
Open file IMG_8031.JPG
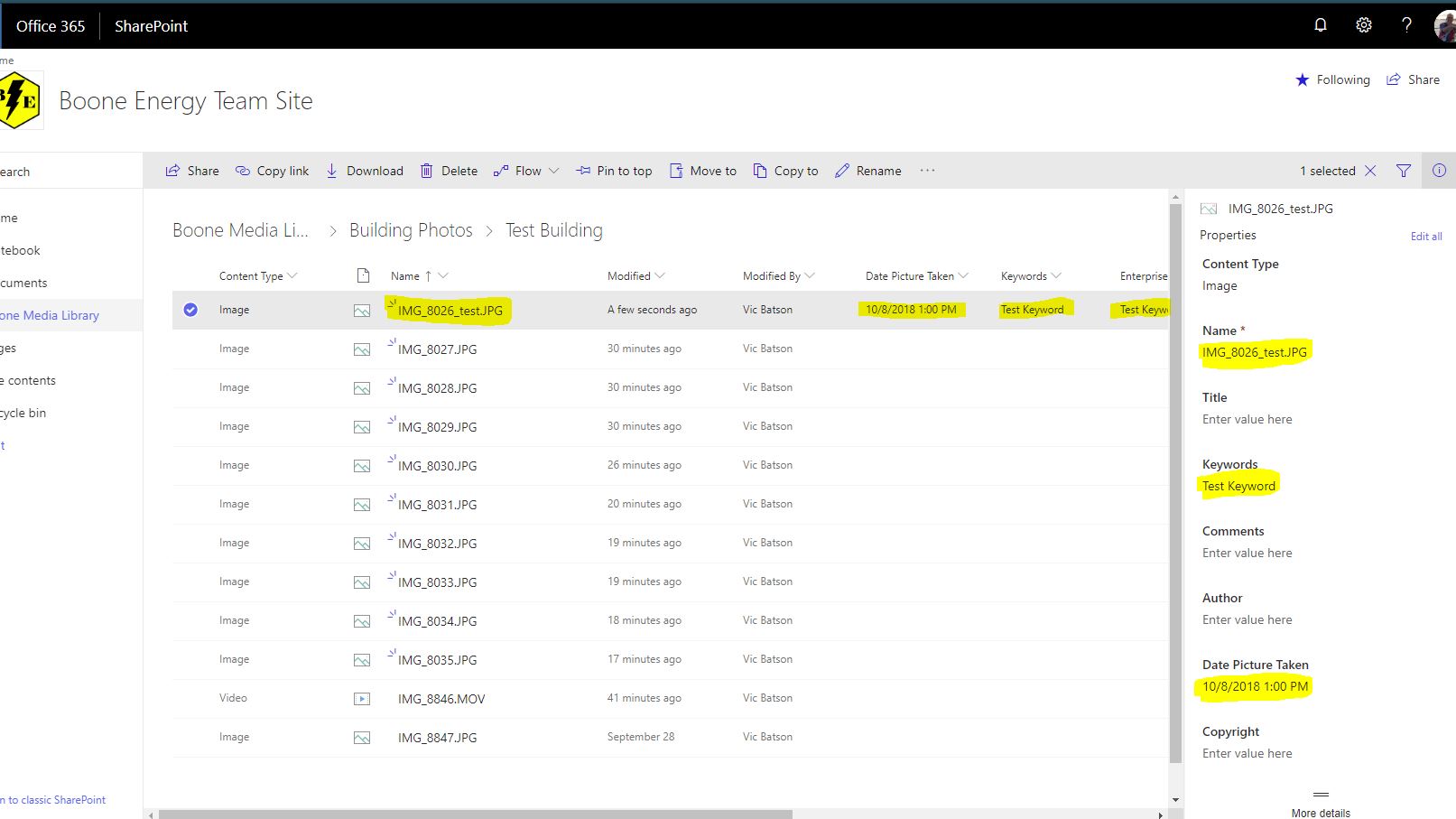pyautogui.click(x=437, y=505)
